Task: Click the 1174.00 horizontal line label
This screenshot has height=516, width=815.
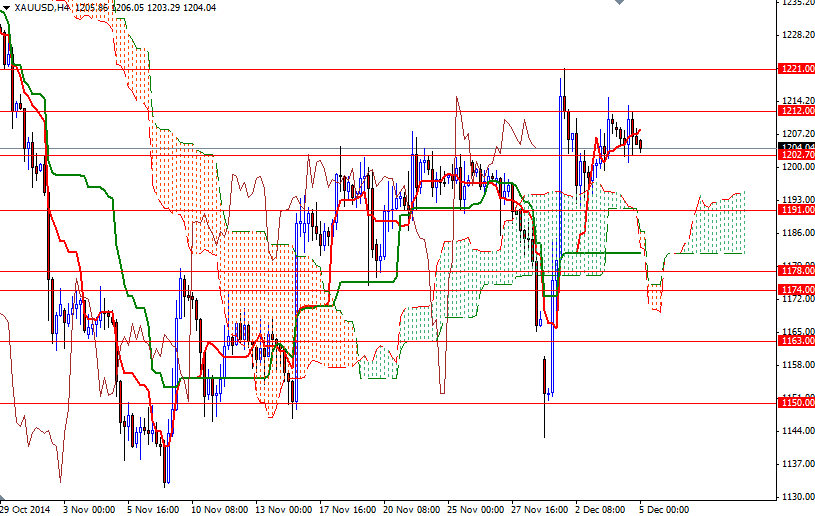Action: tap(795, 290)
